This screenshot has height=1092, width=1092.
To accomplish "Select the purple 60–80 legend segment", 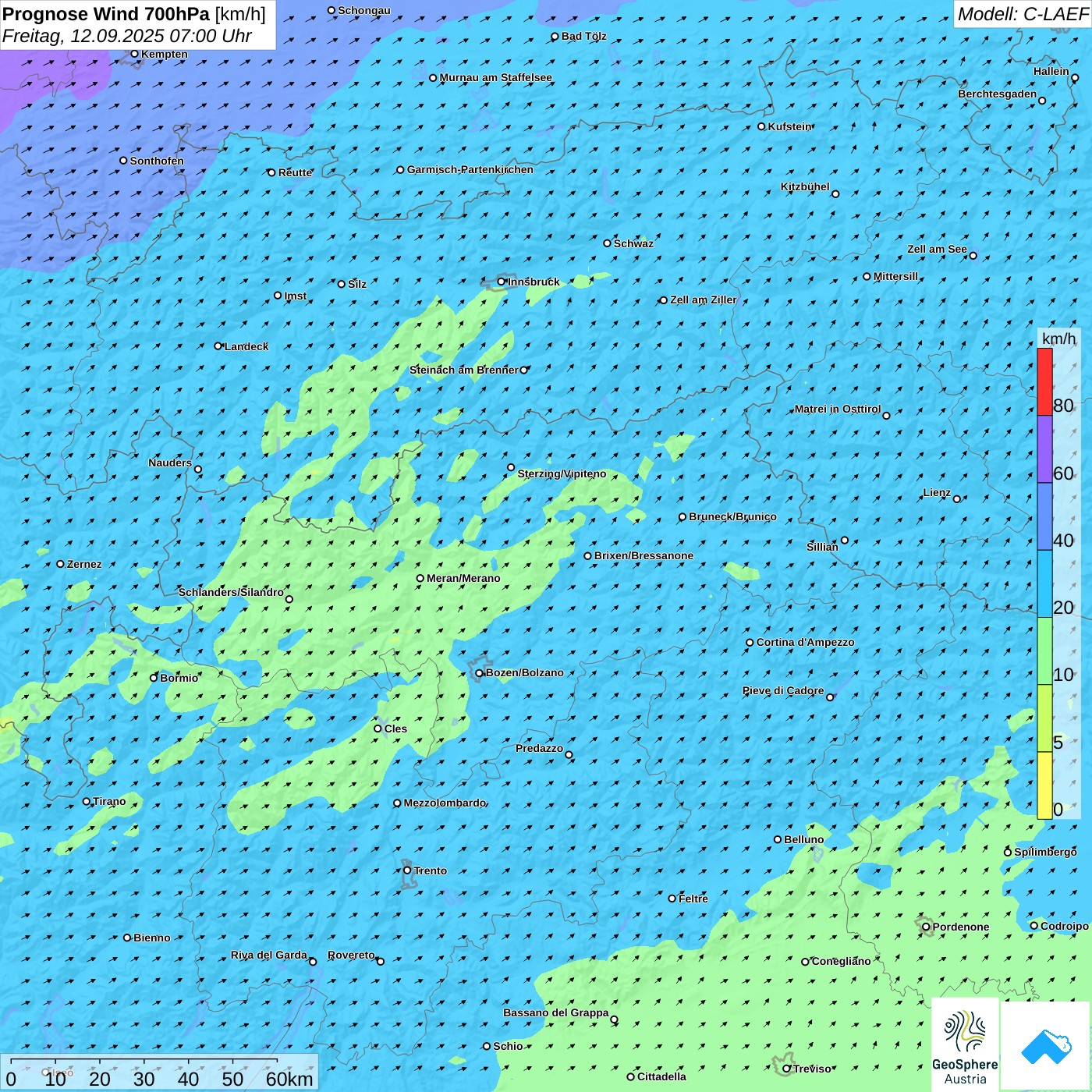I will click(x=1044, y=449).
